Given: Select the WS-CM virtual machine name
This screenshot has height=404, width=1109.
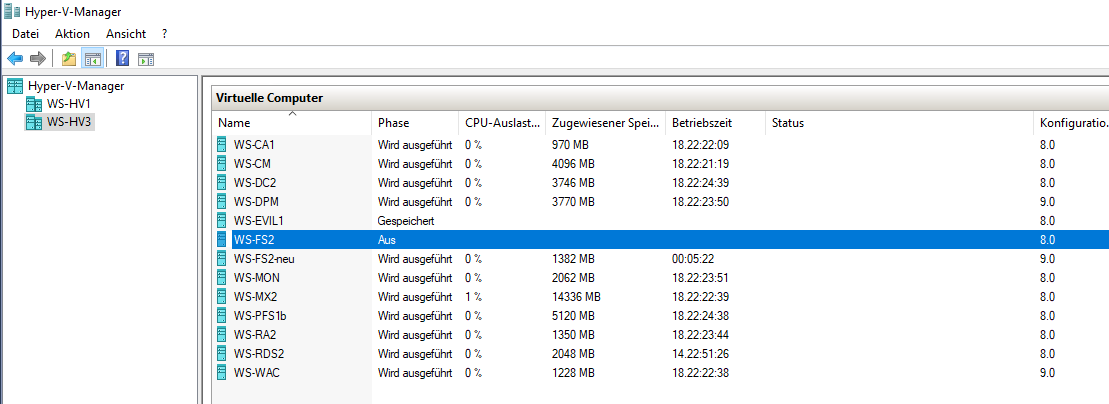Looking at the screenshot, I should pyautogui.click(x=252, y=163).
